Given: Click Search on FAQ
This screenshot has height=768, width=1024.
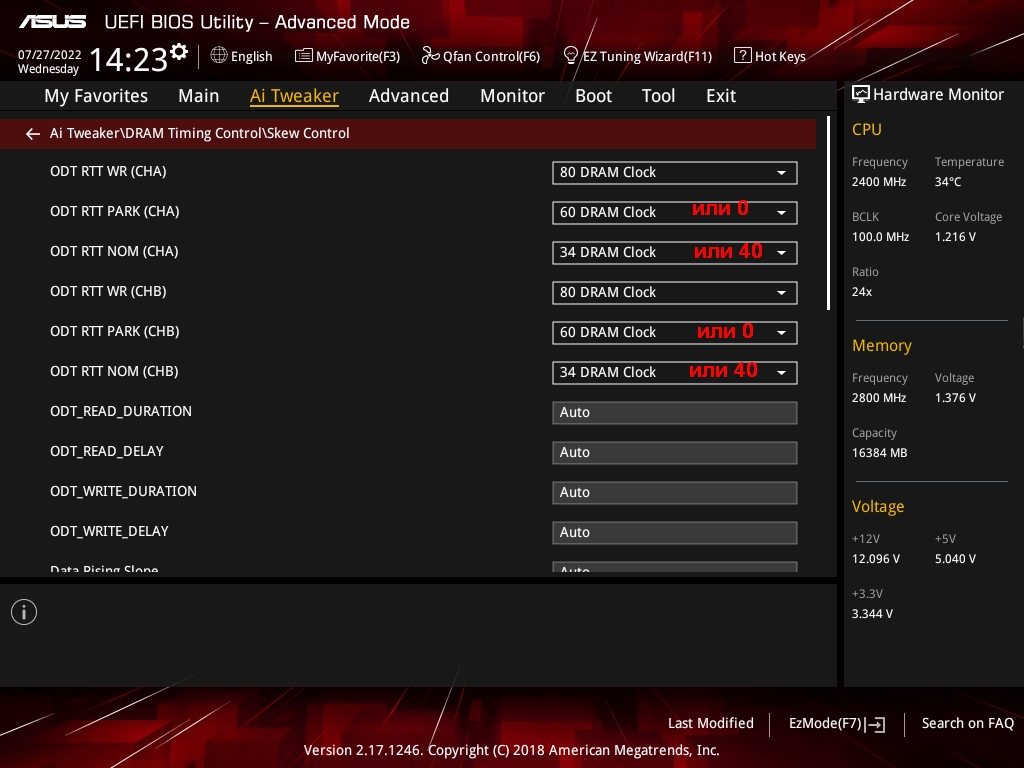Looking at the screenshot, I should pyautogui.click(x=967, y=723).
